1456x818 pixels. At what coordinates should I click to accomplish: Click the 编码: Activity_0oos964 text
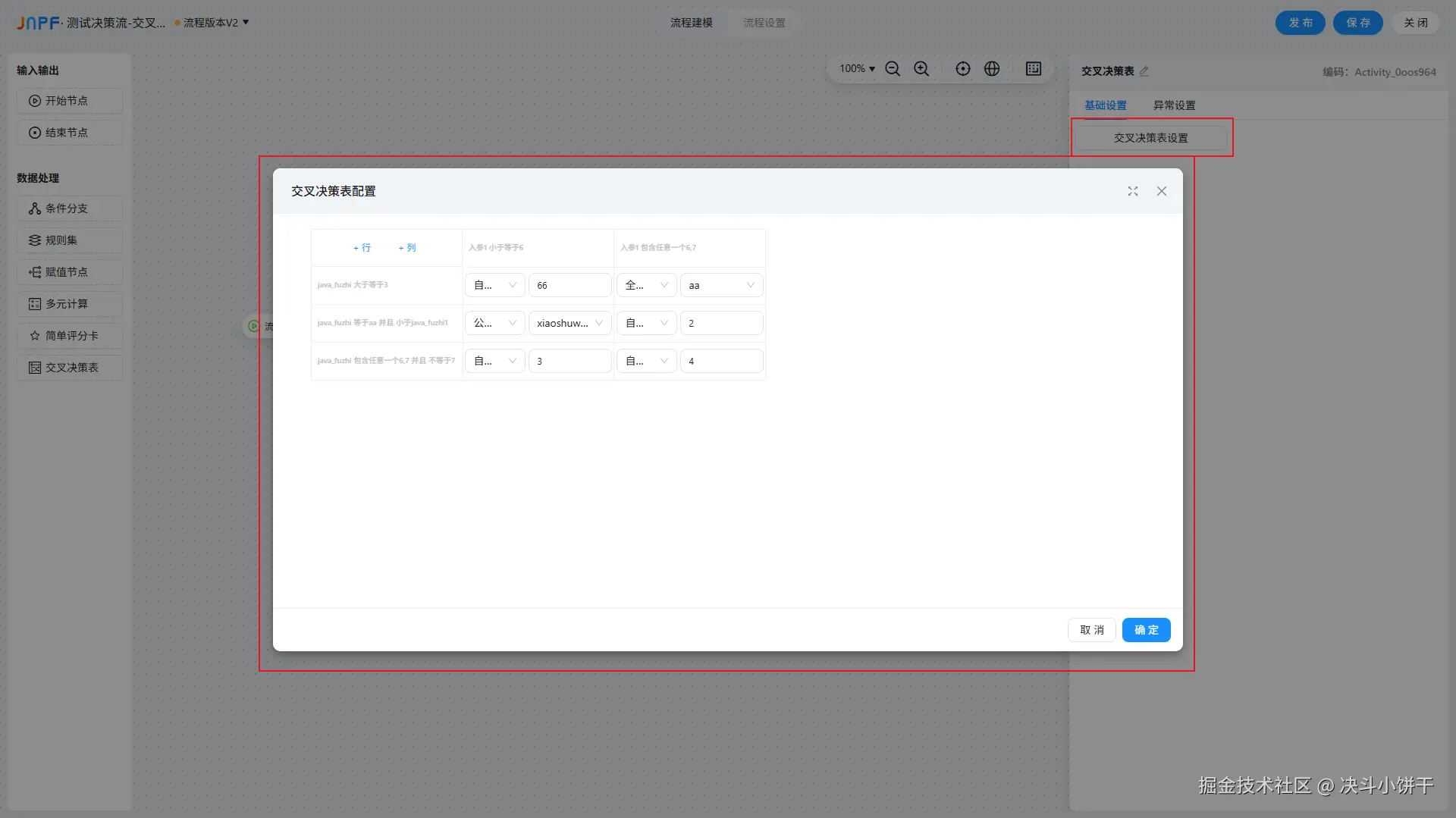(1379, 72)
